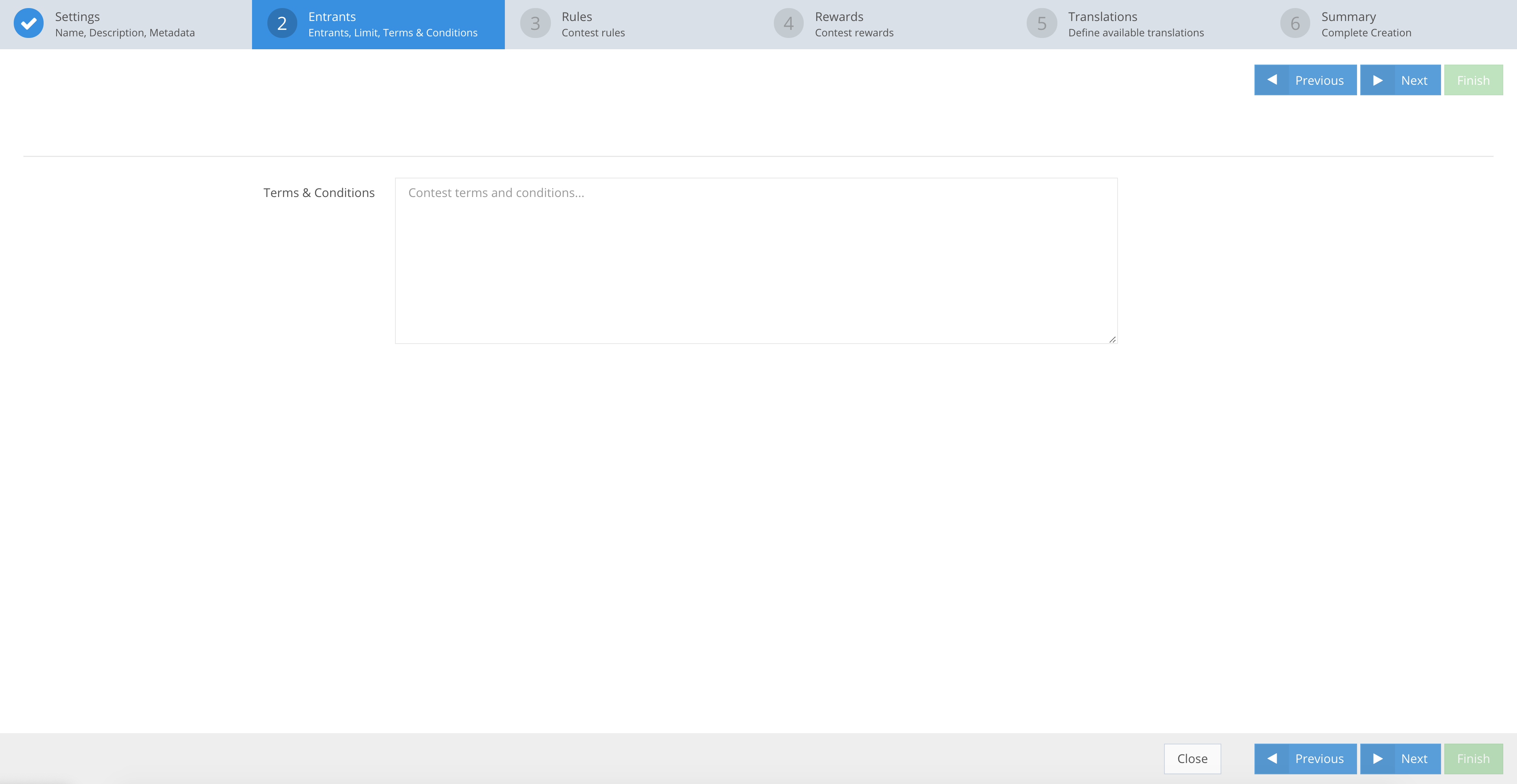Viewport: 1517px width, 784px height.
Task: Click the step 3 Rules number circle
Action: 535,23
